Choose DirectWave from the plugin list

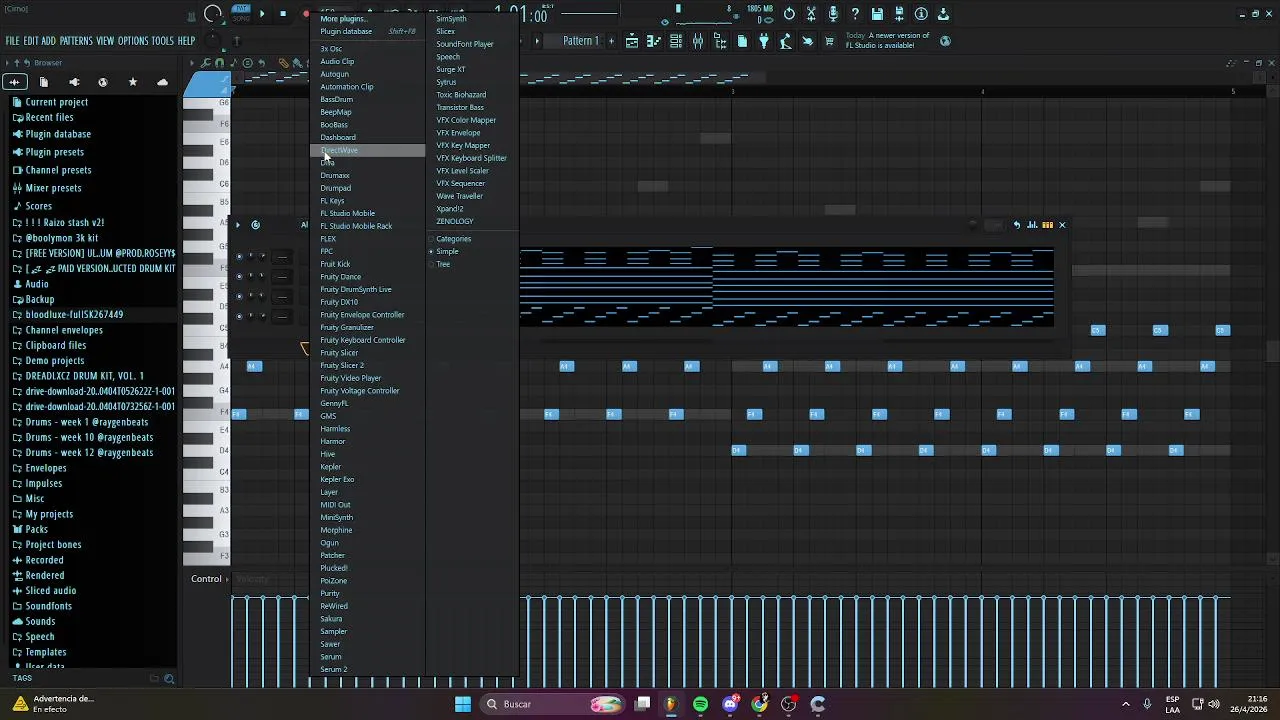[368, 150]
